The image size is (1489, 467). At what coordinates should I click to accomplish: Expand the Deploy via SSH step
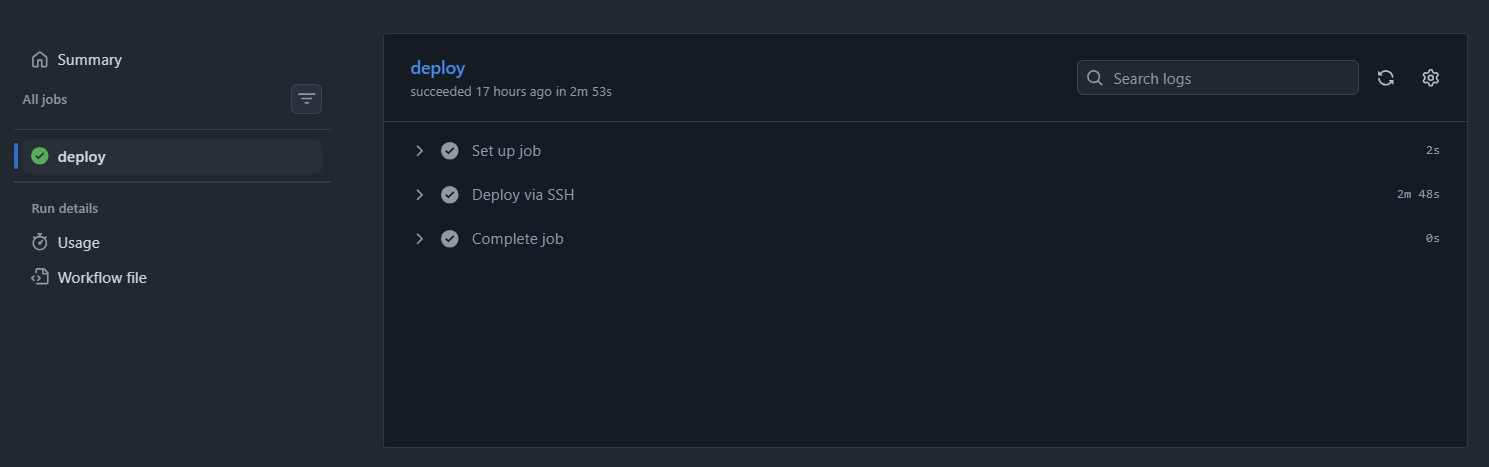(420, 195)
